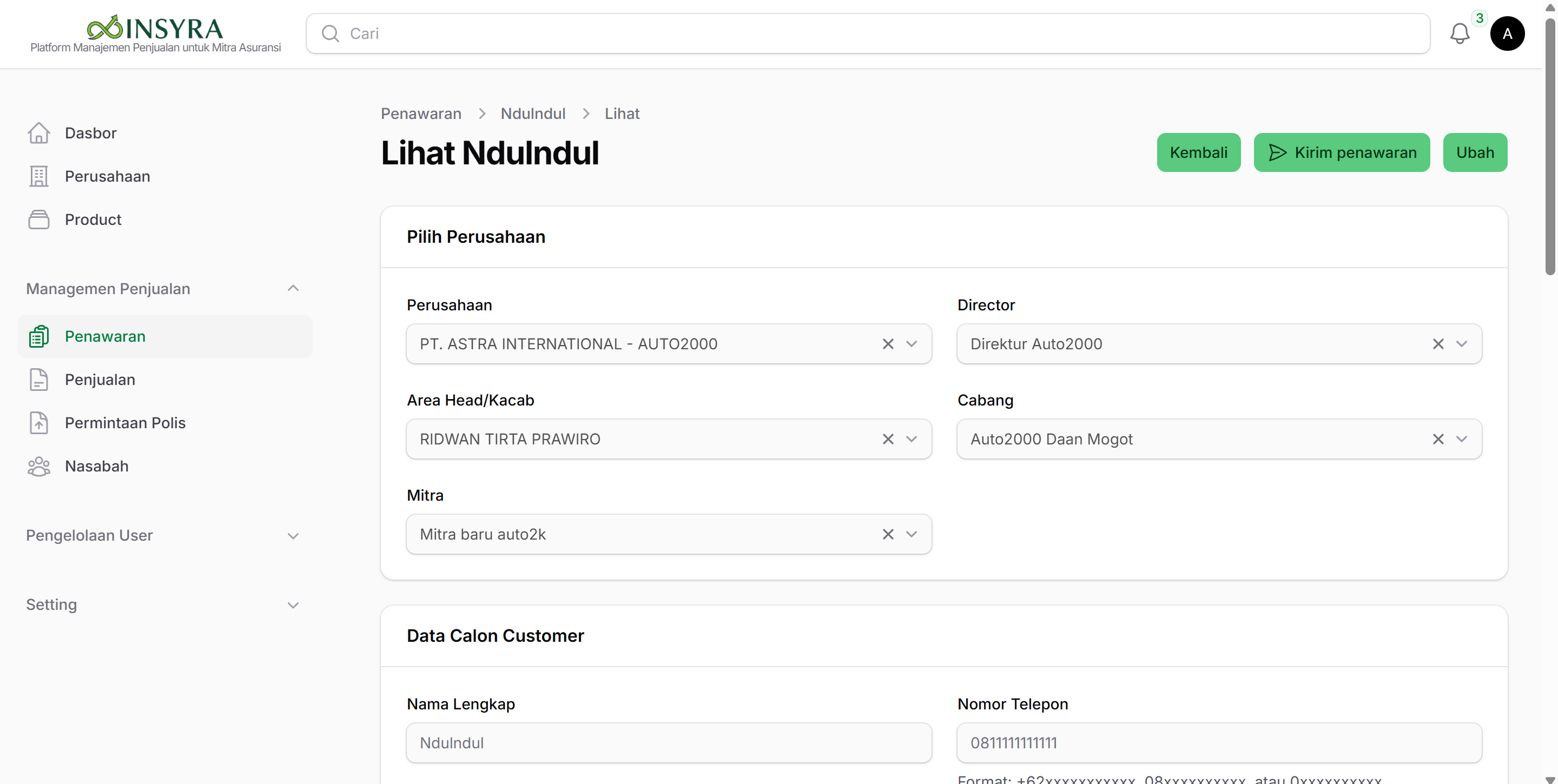Click the NdulNdul breadcrumb link
This screenshot has height=784, width=1558.
[x=533, y=114]
